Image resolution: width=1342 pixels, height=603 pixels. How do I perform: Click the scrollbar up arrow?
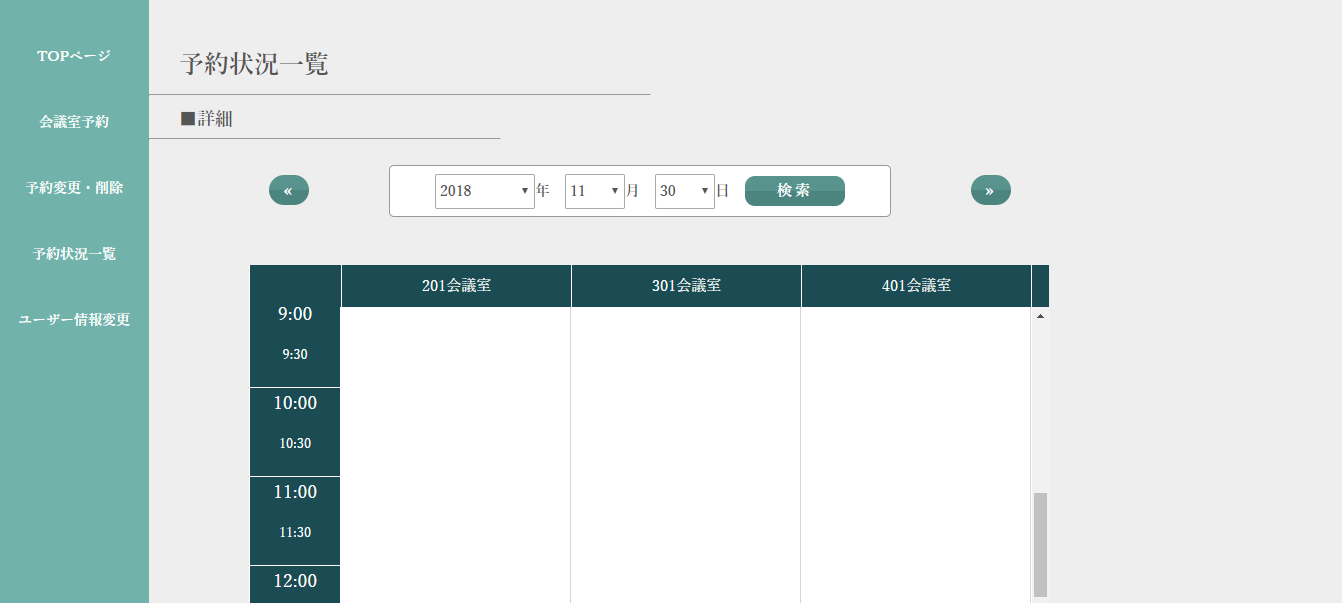tap(1040, 316)
